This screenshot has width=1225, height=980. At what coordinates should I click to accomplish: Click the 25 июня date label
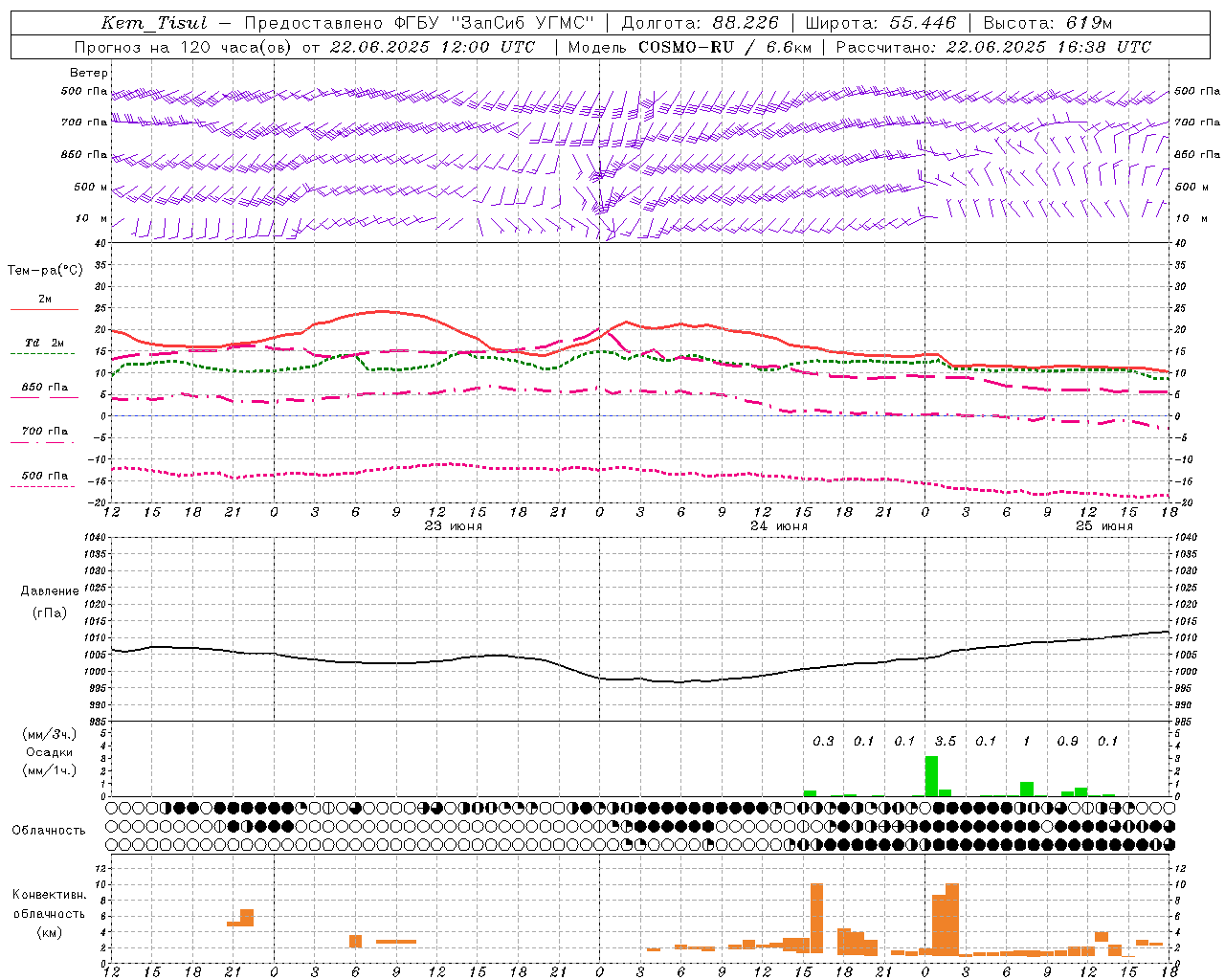click(x=1103, y=526)
